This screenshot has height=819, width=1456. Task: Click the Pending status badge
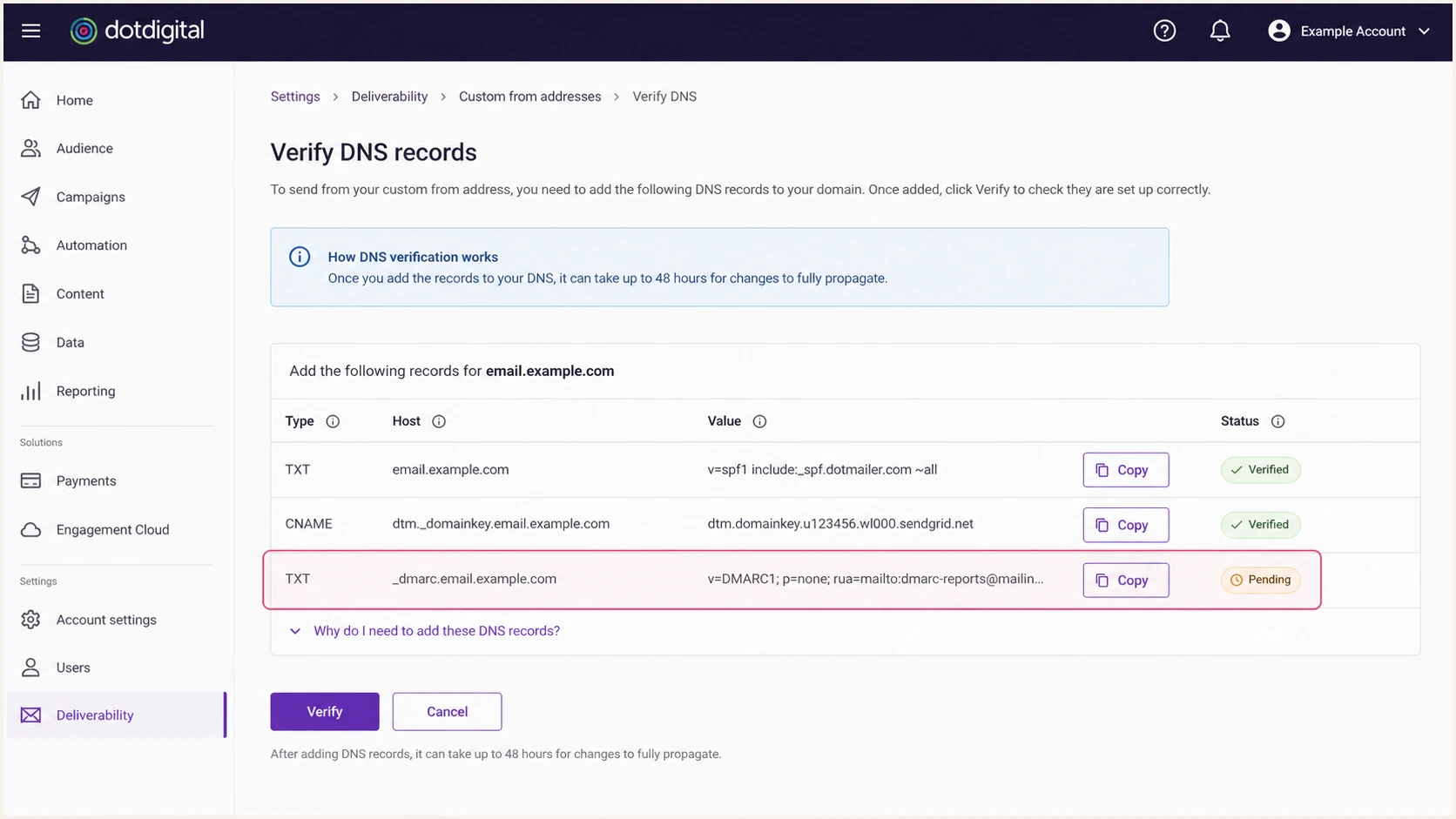[1260, 580]
